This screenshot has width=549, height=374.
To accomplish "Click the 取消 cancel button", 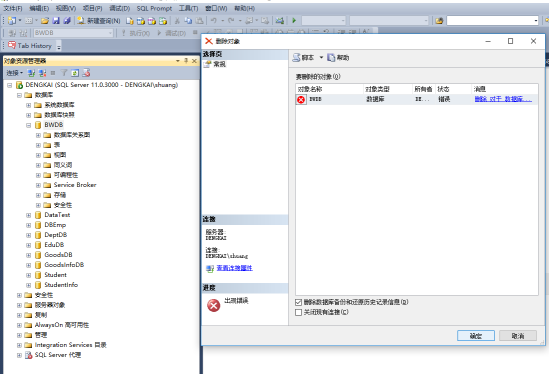I will coord(518,335).
